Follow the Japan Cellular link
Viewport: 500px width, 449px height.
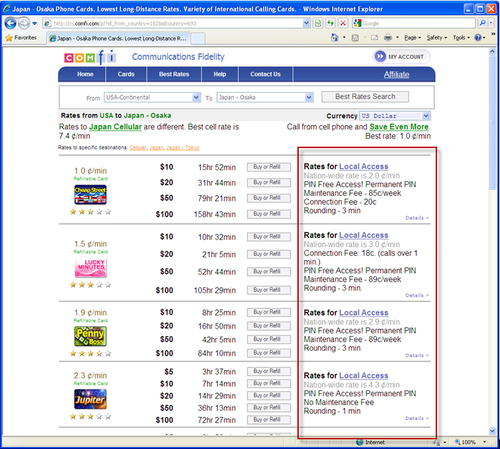[115, 127]
